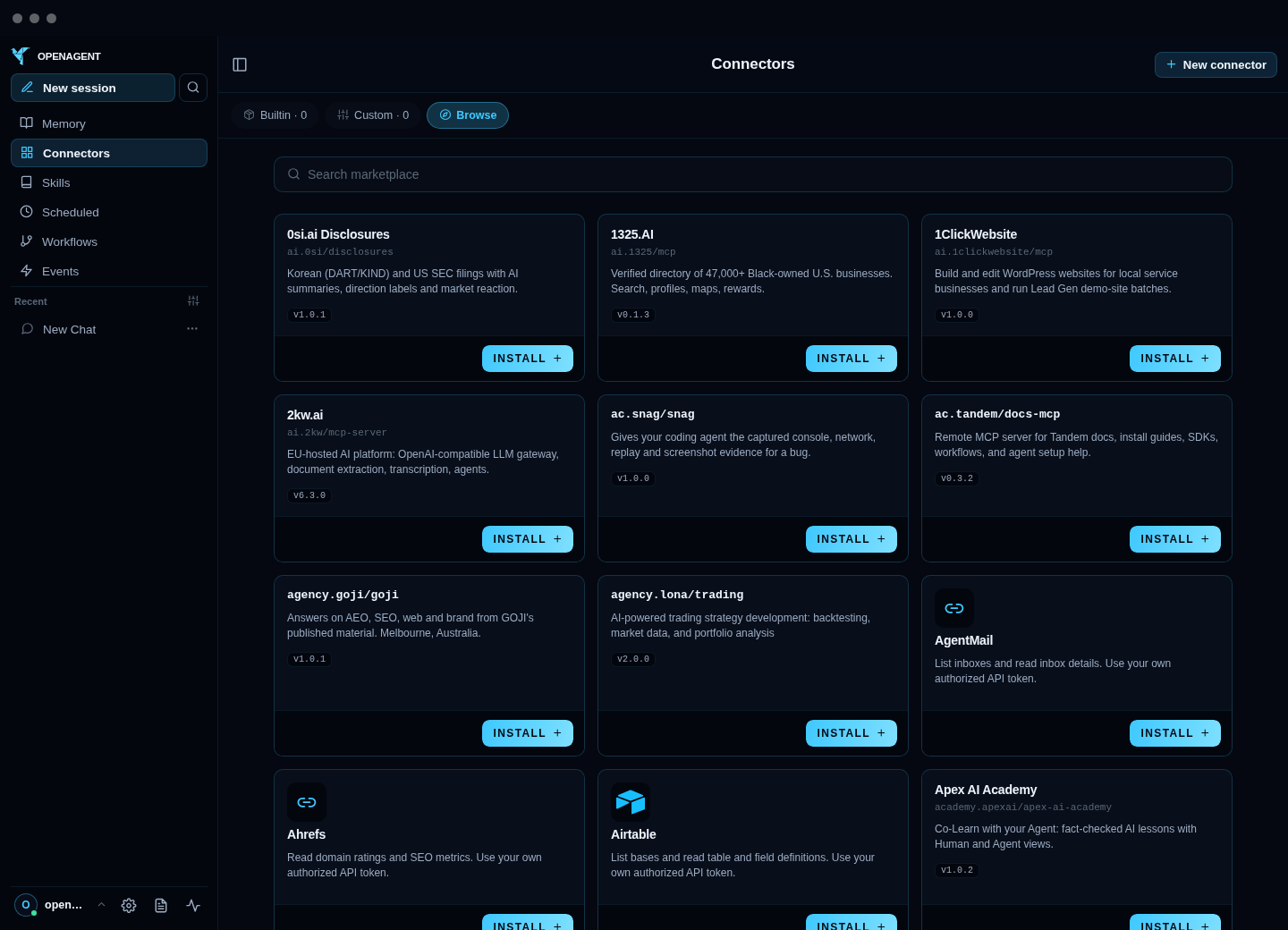Click the ac.snag/snag v1.0.0 version badge
The height and width of the screenshot is (930, 1288).
point(633,478)
